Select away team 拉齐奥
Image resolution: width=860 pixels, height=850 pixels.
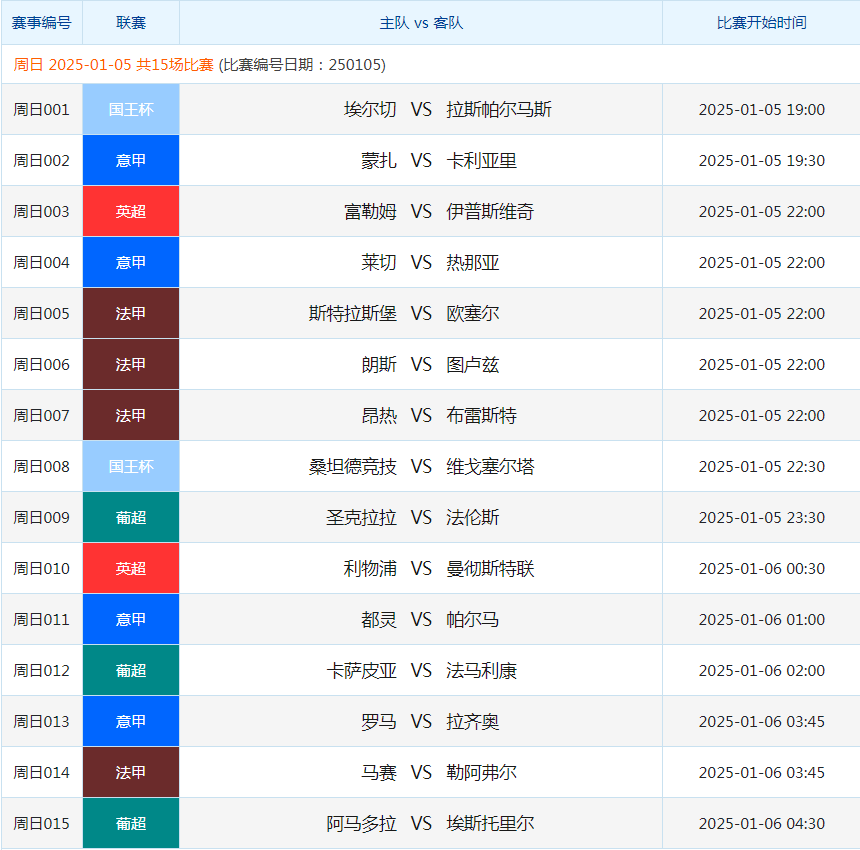473,722
